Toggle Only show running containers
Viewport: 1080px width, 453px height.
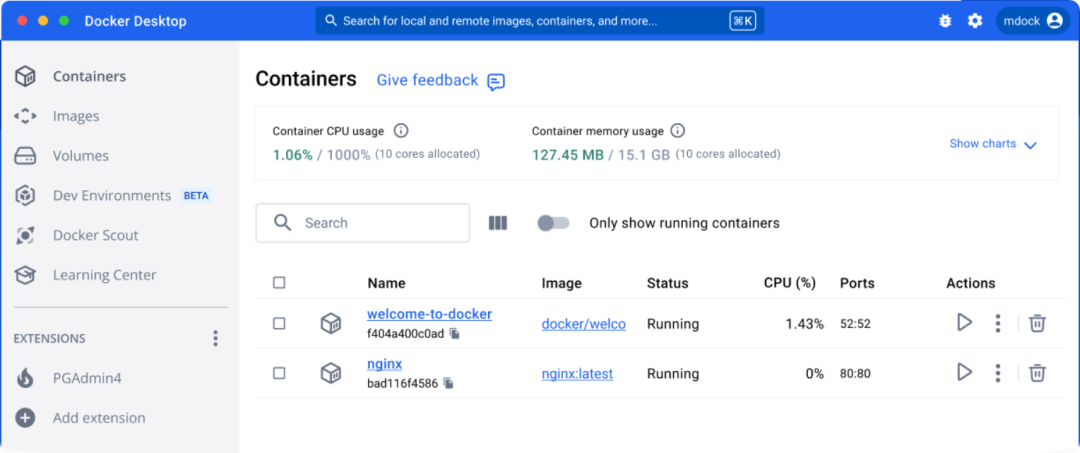pyautogui.click(x=554, y=223)
